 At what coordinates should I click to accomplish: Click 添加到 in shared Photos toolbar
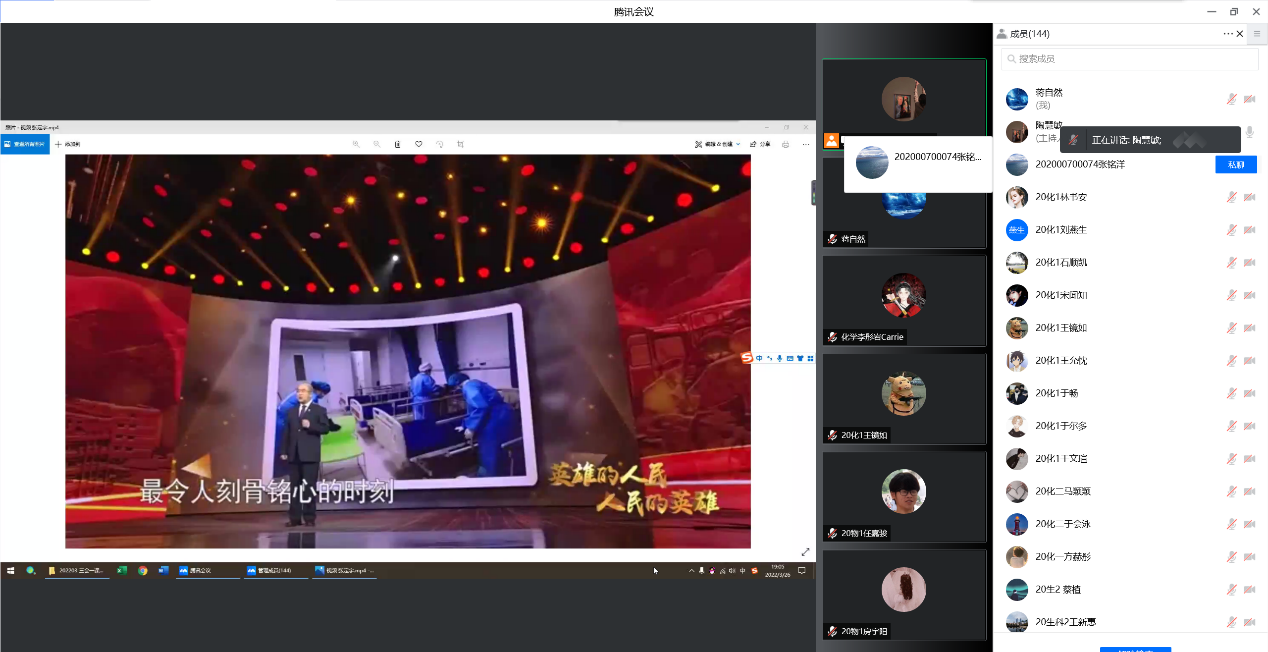(x=68, y=144)
